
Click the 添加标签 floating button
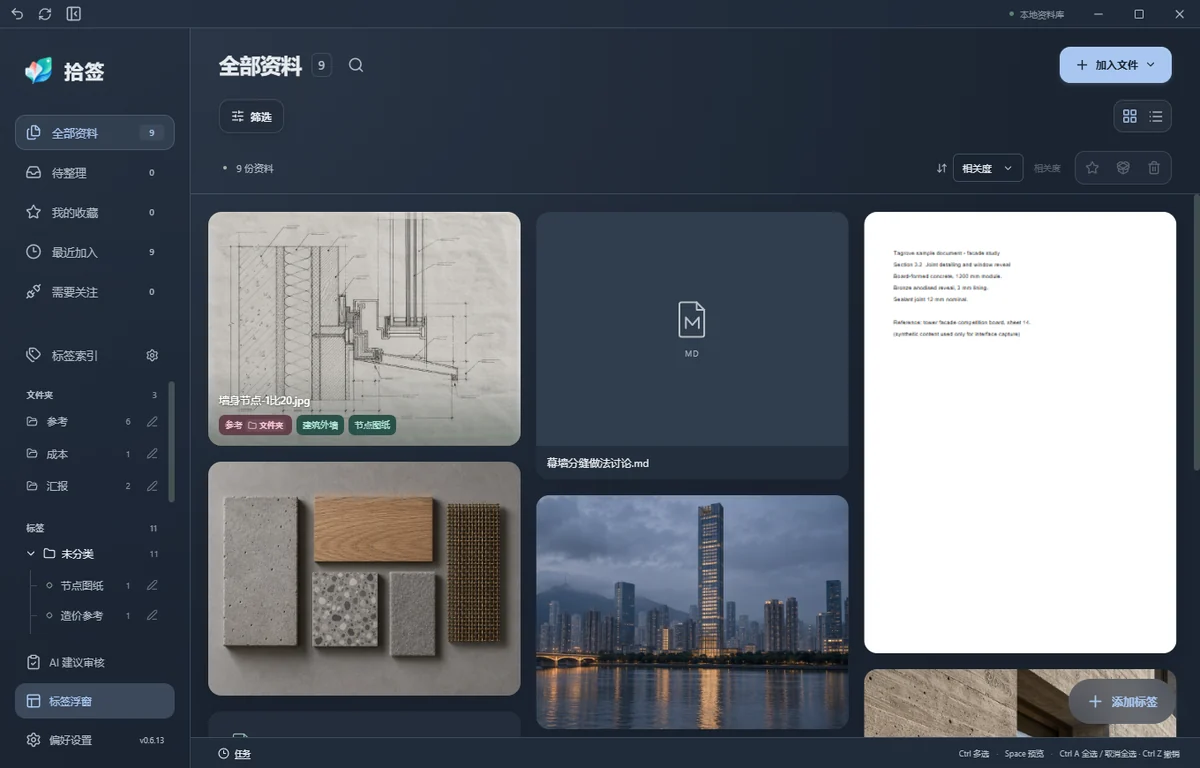tap(1122, 702)
